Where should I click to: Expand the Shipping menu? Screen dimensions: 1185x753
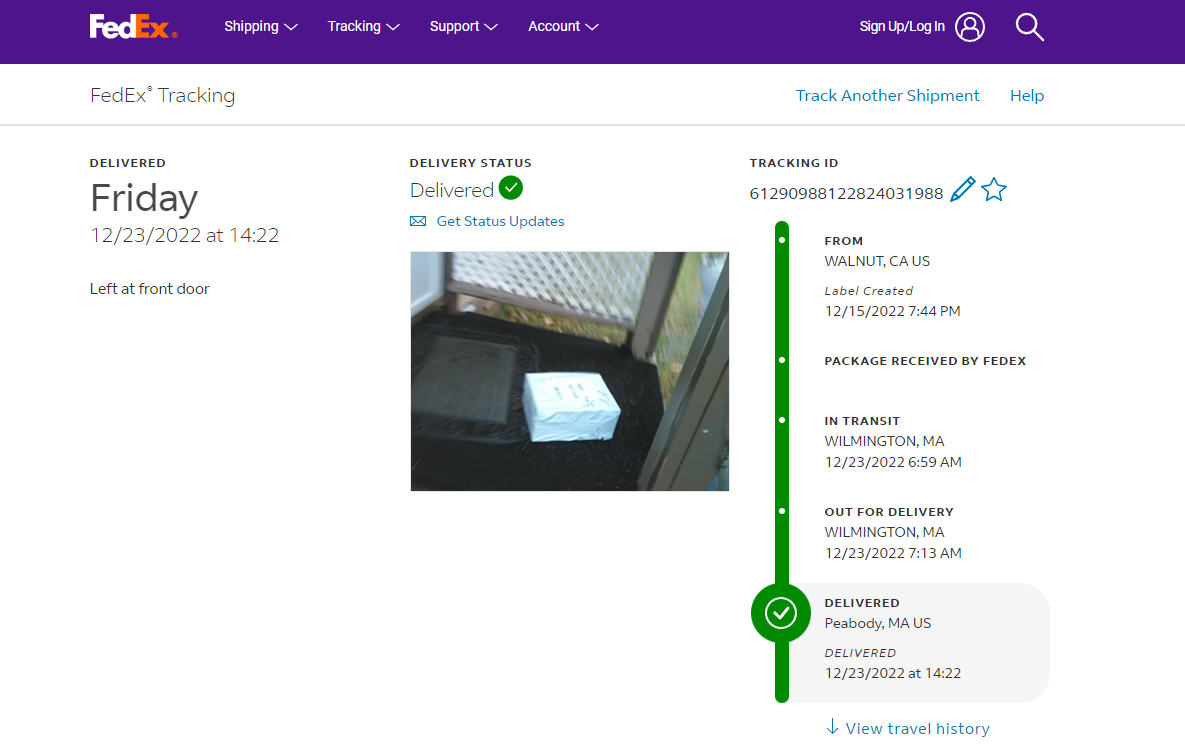tap(260, 27)
